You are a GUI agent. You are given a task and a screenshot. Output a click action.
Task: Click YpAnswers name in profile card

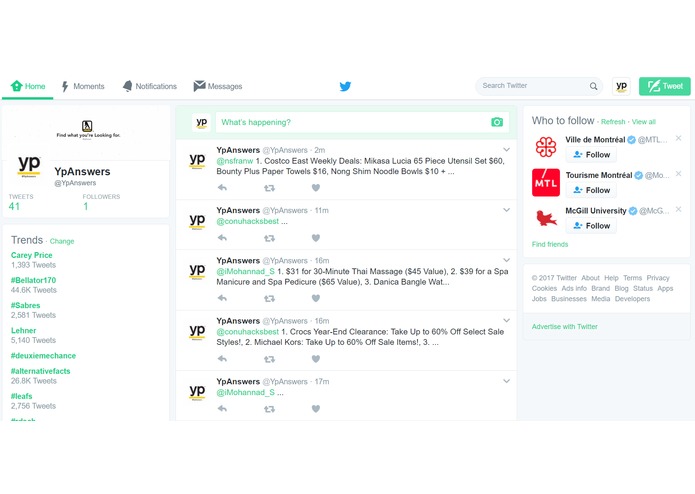[x=82, y=171]
